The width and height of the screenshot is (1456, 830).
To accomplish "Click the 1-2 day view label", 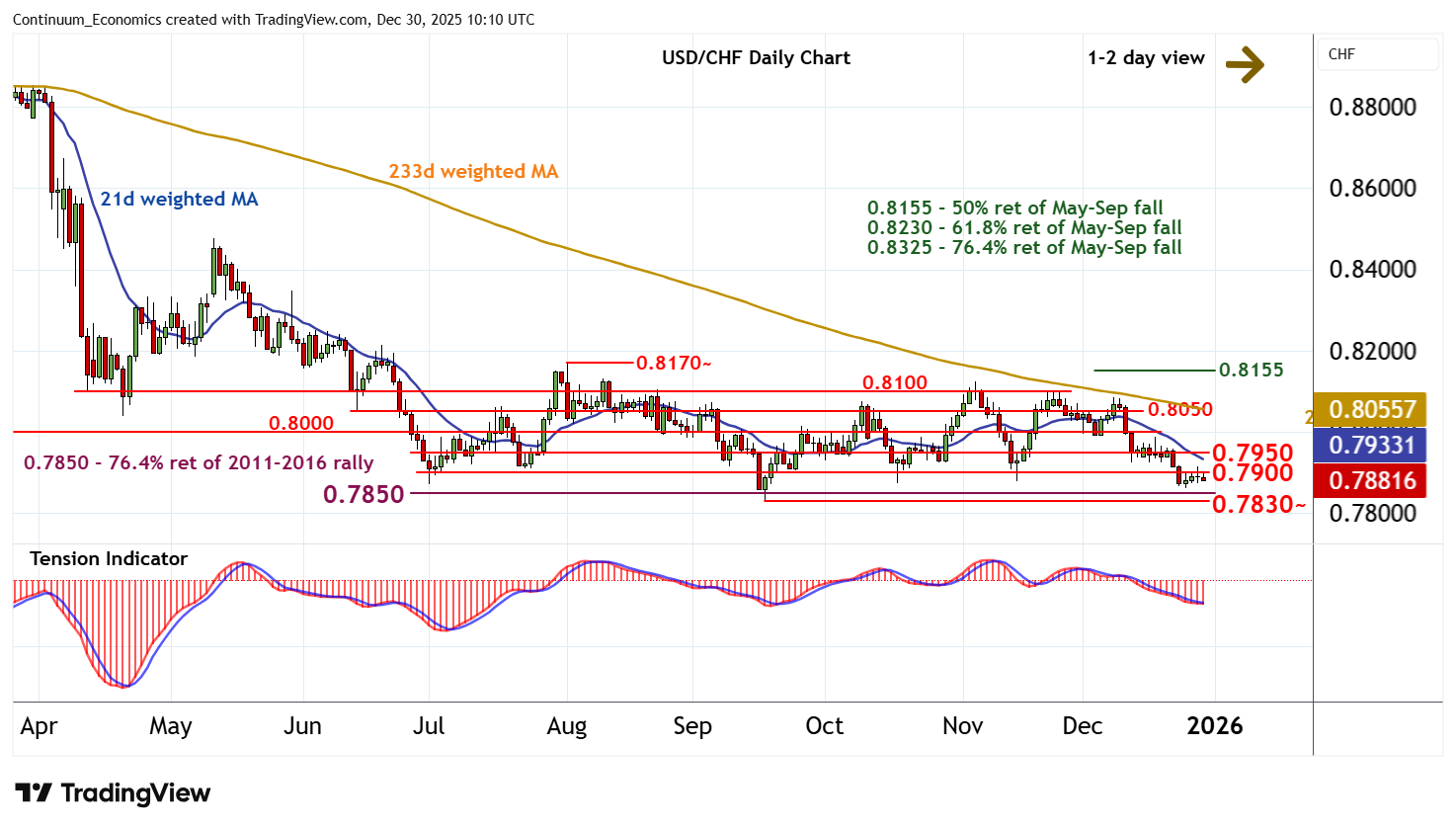I will (x=1146, y=57).
